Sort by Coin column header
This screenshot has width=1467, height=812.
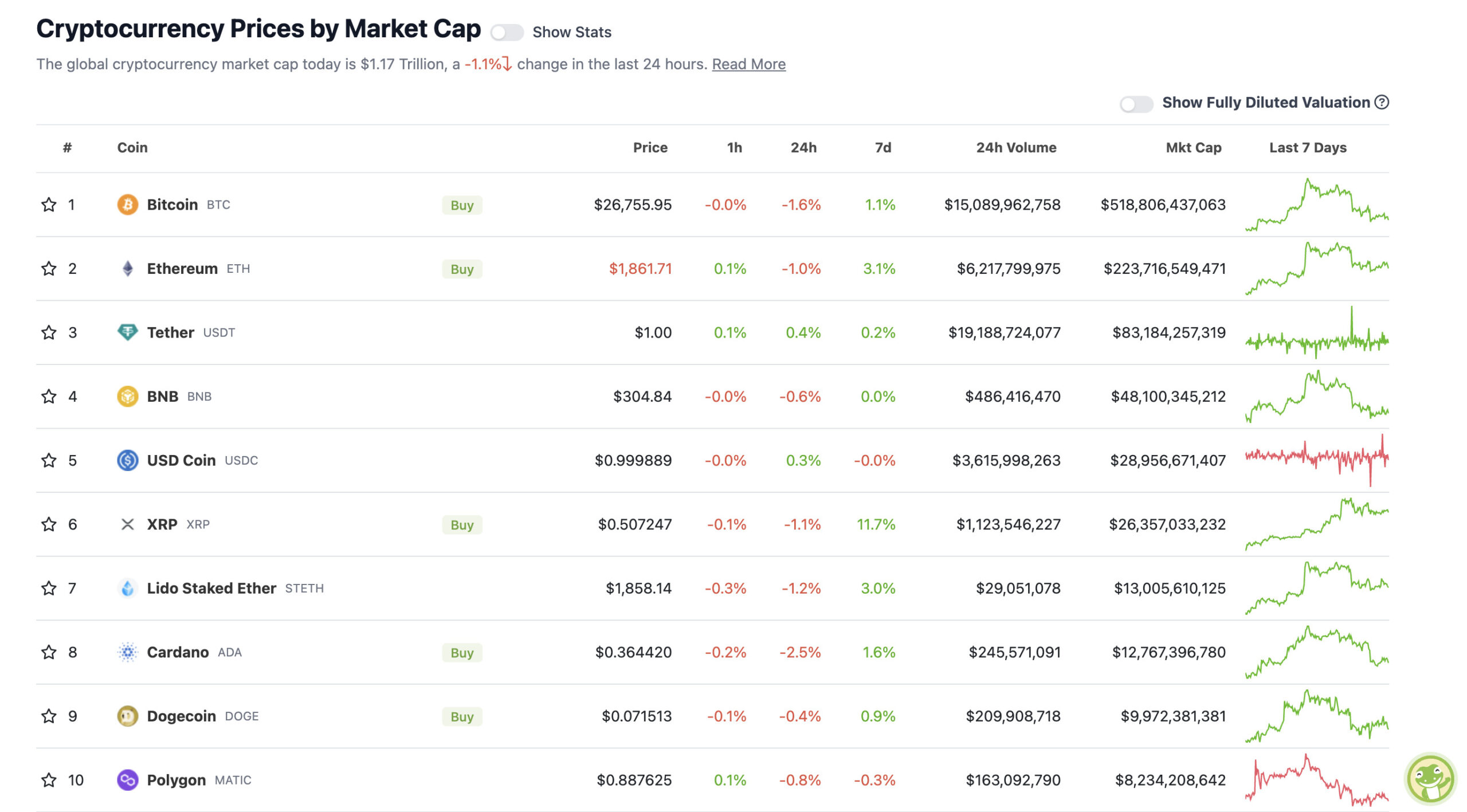132,148
